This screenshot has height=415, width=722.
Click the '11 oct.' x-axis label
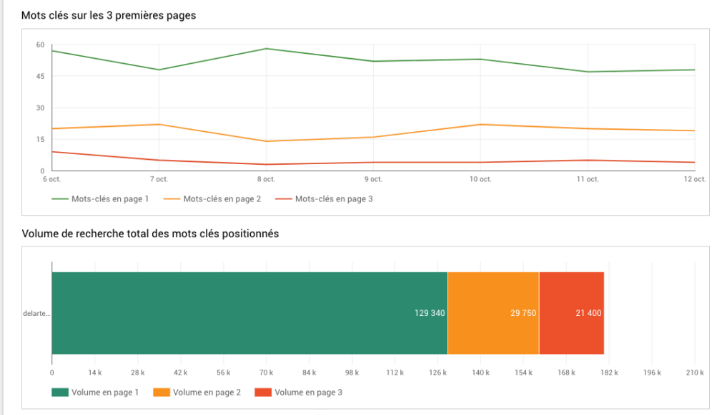(x=588, y=179)
